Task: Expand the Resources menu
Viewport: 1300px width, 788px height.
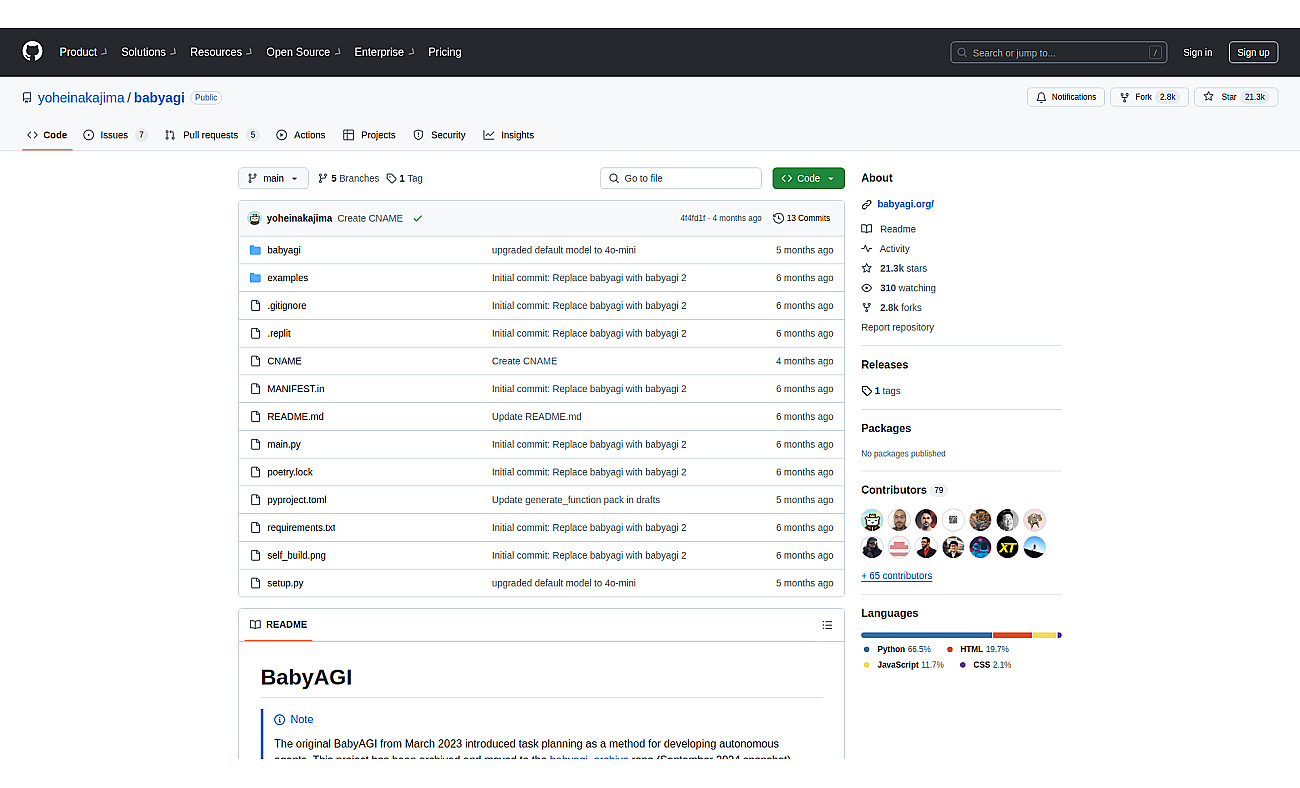Action: (221, 52)
